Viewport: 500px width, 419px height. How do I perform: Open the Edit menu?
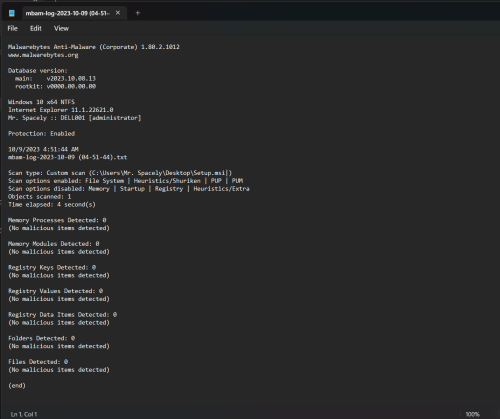point(36,28)
